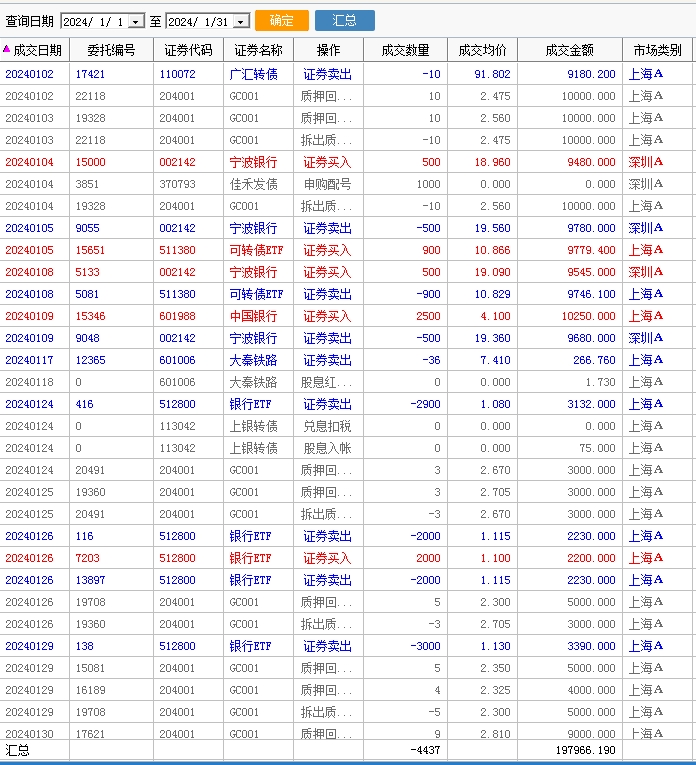Screen dimensions: 696x765
Task: Click price 91.802 cell
Action: click(x=492, y=74)
